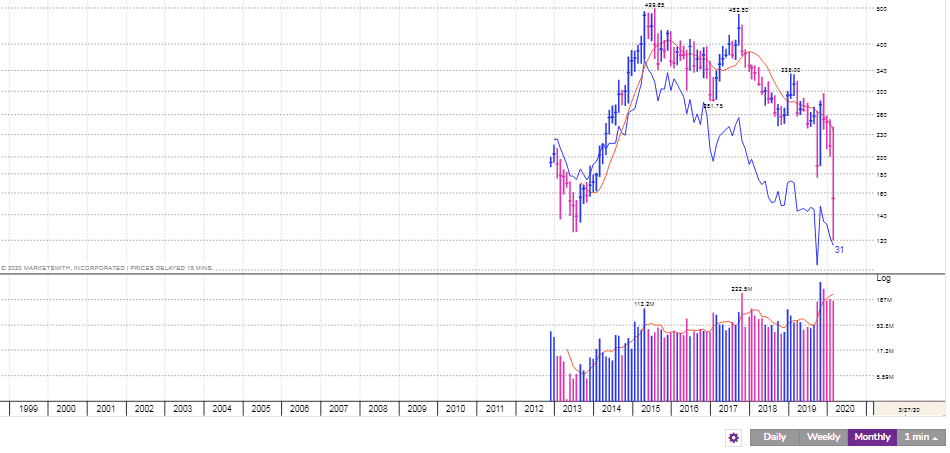The width and height of the screenshot is (950, 453).
Task: Click the 220 price axis label
Action: click(x=882, y=135)
